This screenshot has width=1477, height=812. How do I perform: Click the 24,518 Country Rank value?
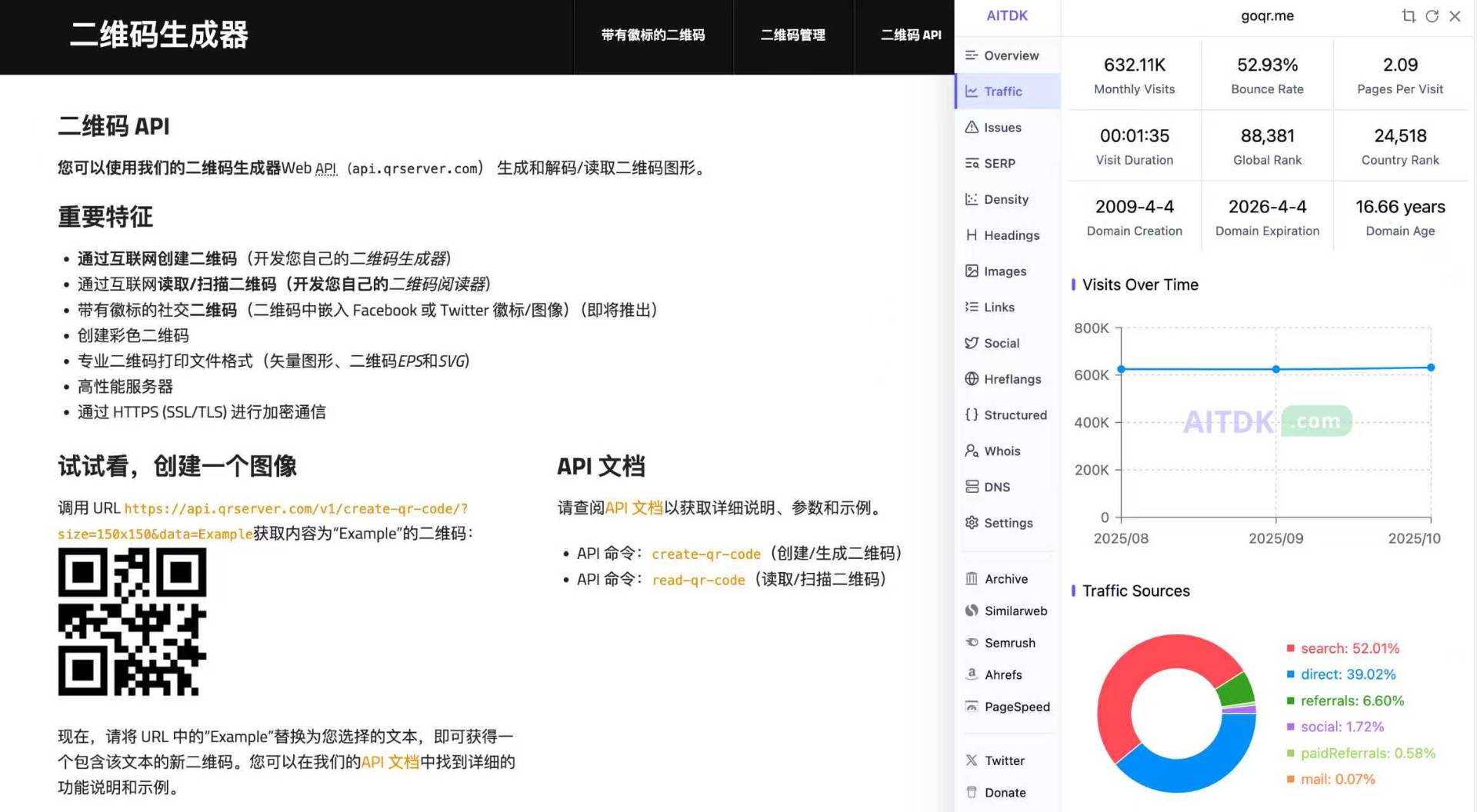coord(1400,136)
